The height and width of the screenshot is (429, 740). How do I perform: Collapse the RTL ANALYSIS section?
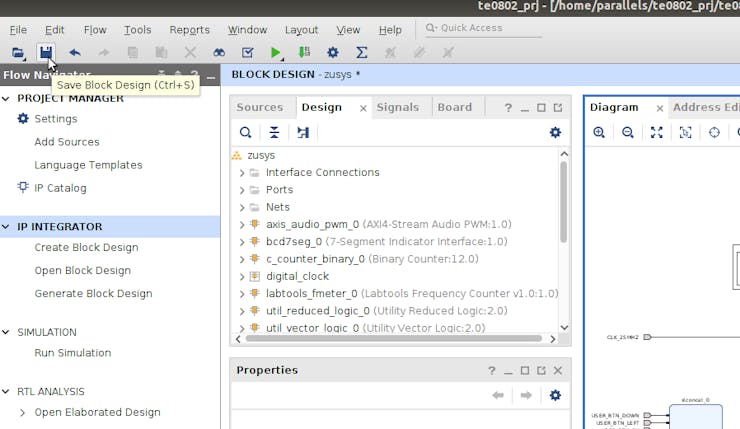[6, 391]
